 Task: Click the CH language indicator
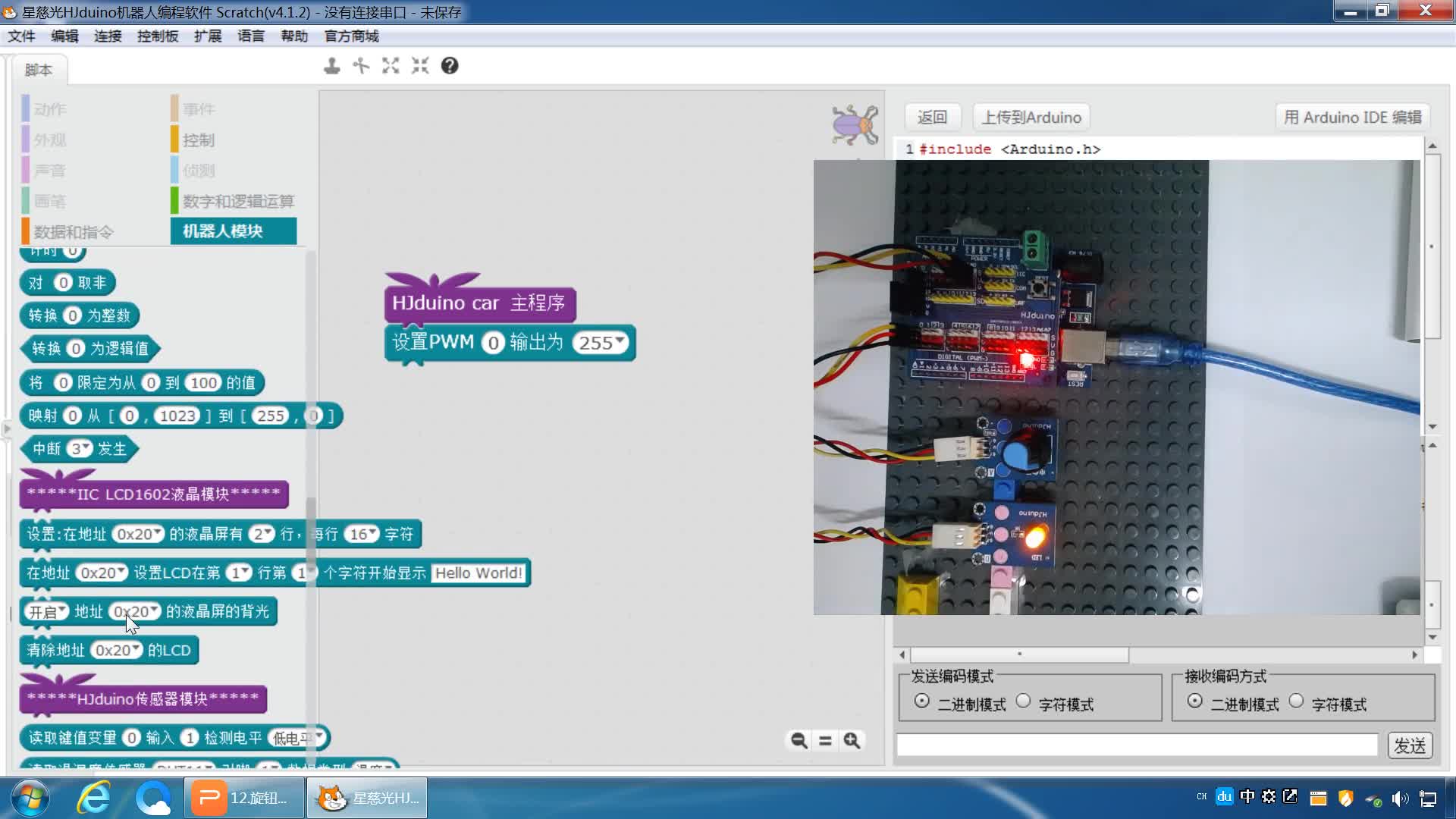point(1201,797)
